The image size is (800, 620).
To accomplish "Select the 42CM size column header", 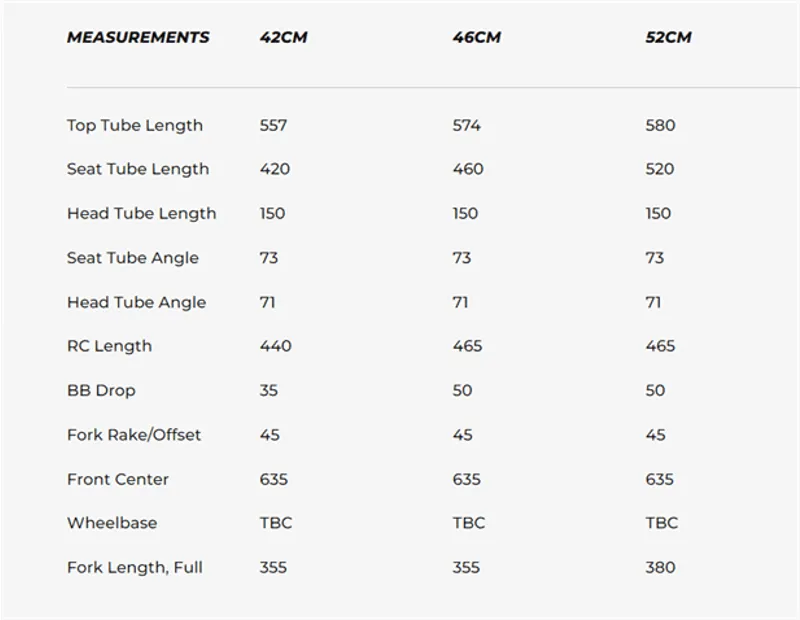I will [x=283, y=38].
